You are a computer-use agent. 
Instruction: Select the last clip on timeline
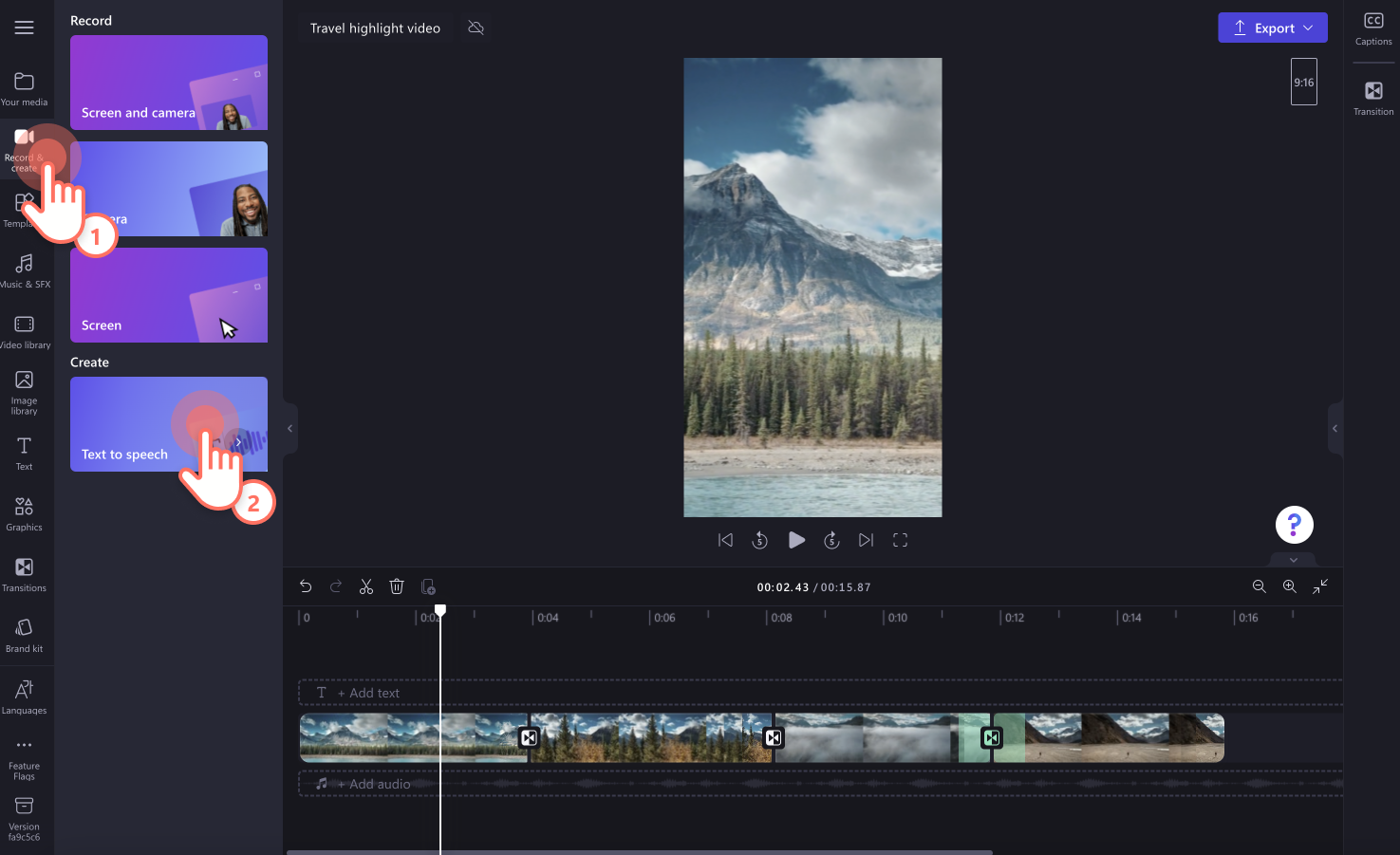(x=1111, y=737)
